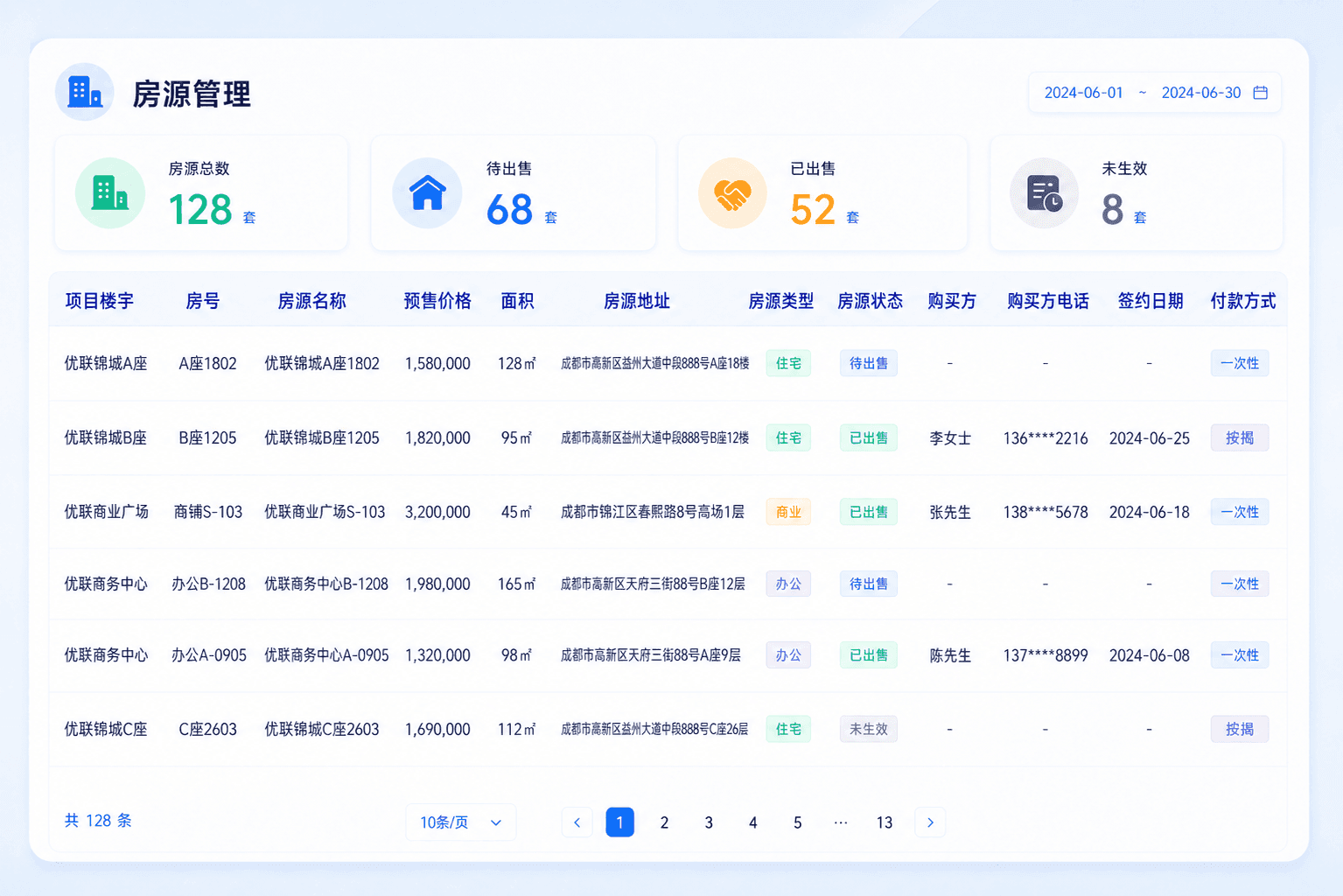Click the 购买方 column header
The height and width of the screenshot is (896, 1343).
[952, 301]
